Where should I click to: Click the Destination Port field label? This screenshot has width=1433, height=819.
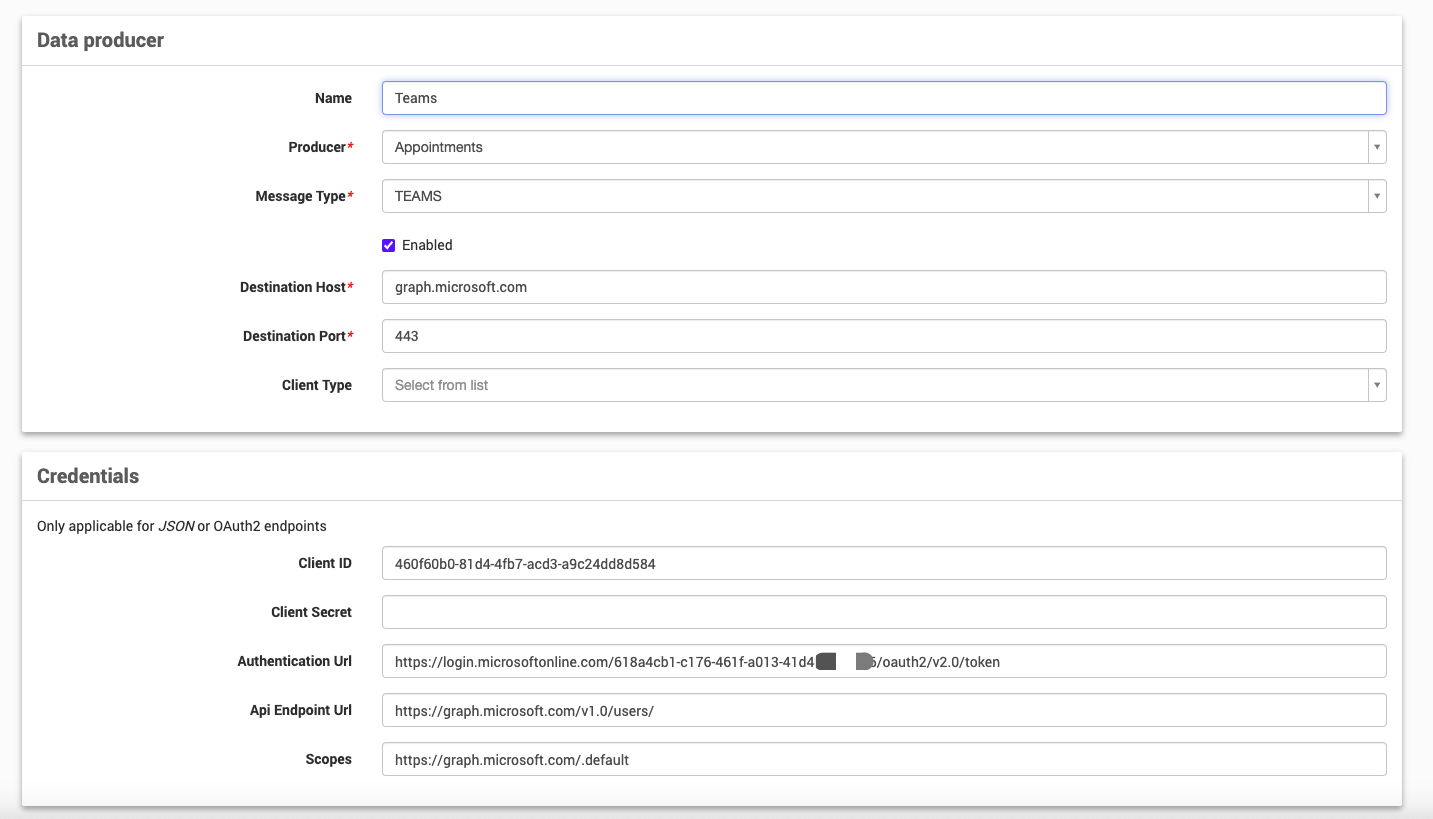294,336
